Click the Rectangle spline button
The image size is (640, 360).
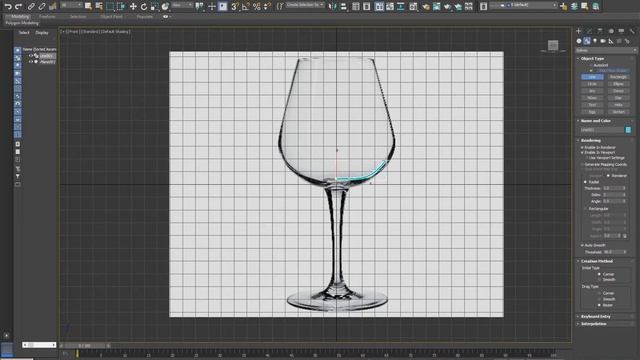pyautogui.click(x=618, y=77)
